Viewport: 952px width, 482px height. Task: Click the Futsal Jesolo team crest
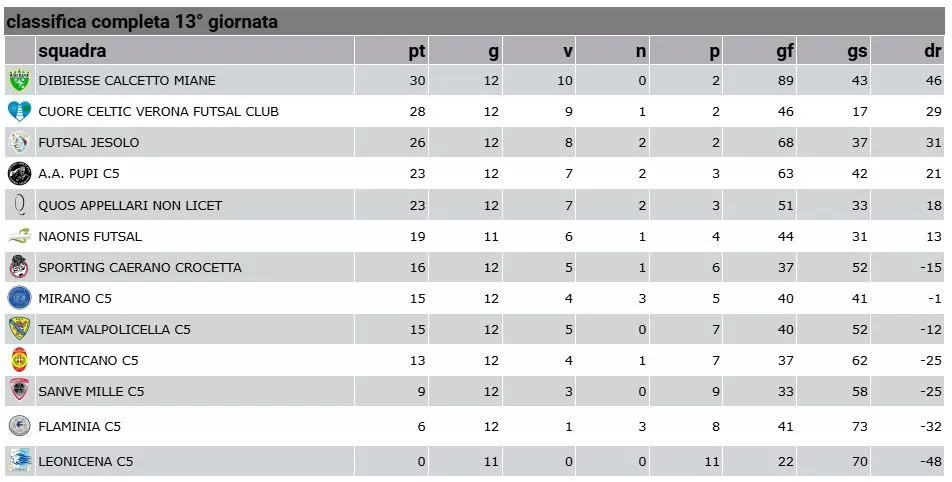pos(19,143)
